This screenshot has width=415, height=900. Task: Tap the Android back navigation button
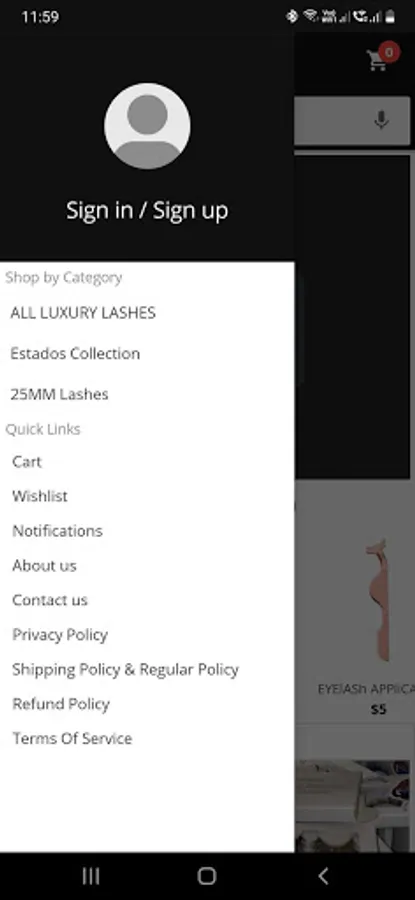pos(323,876)
